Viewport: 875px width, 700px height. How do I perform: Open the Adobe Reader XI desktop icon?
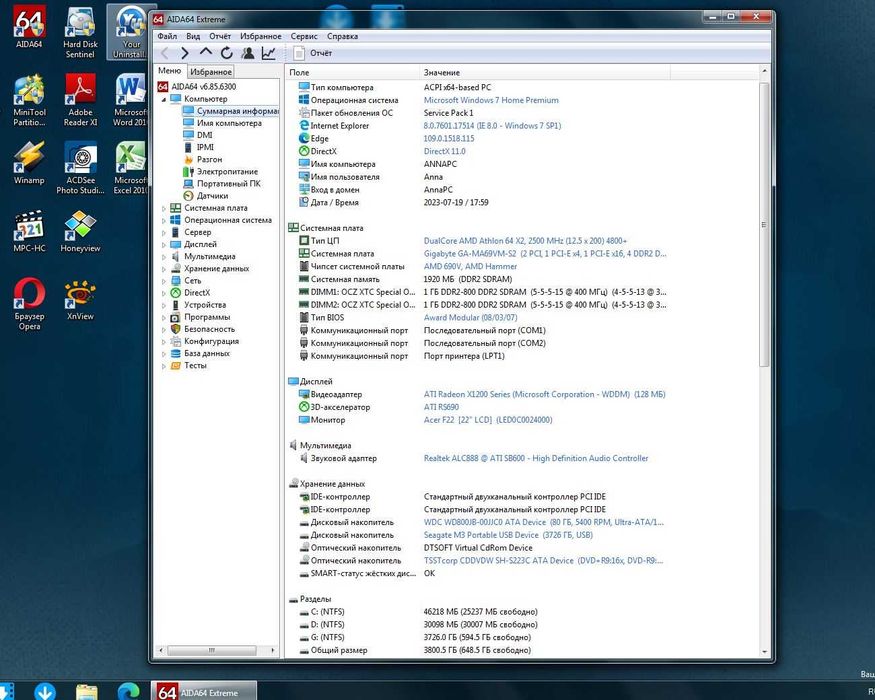coord(80,100)
